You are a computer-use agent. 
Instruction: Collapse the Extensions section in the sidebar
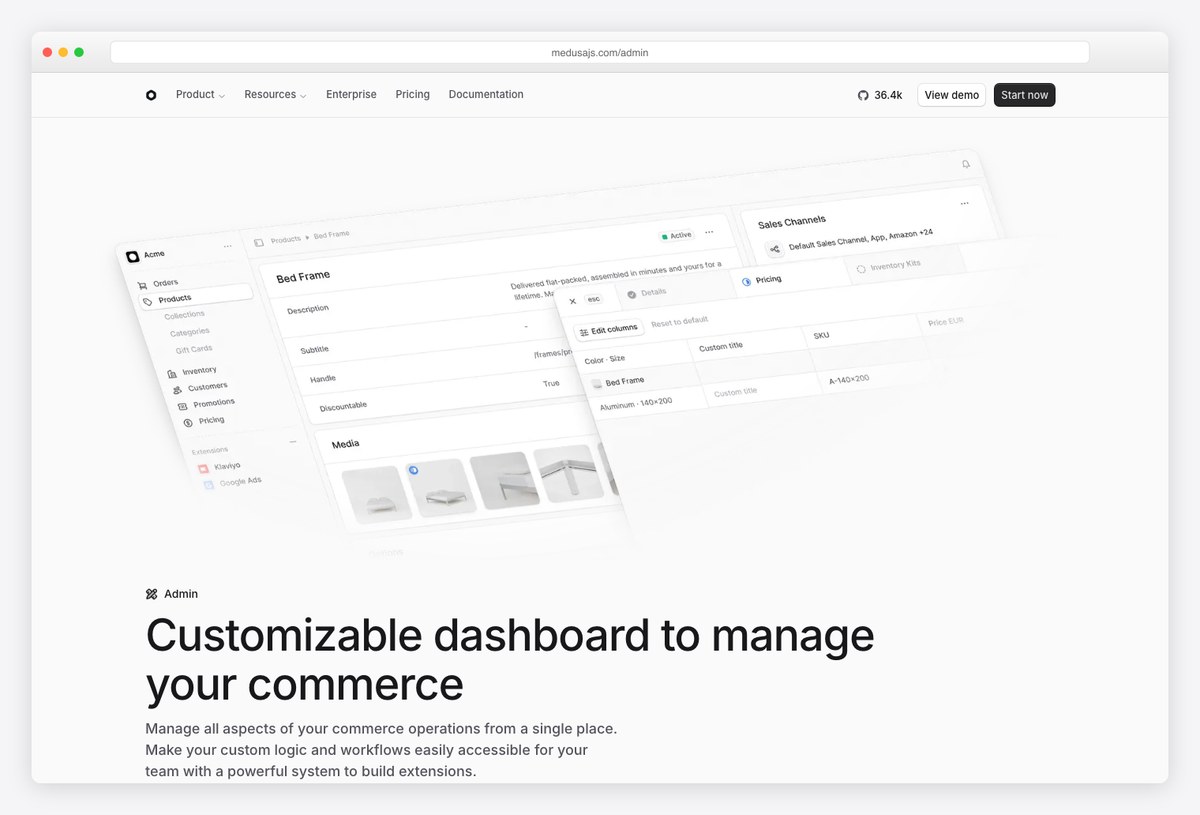293,442
